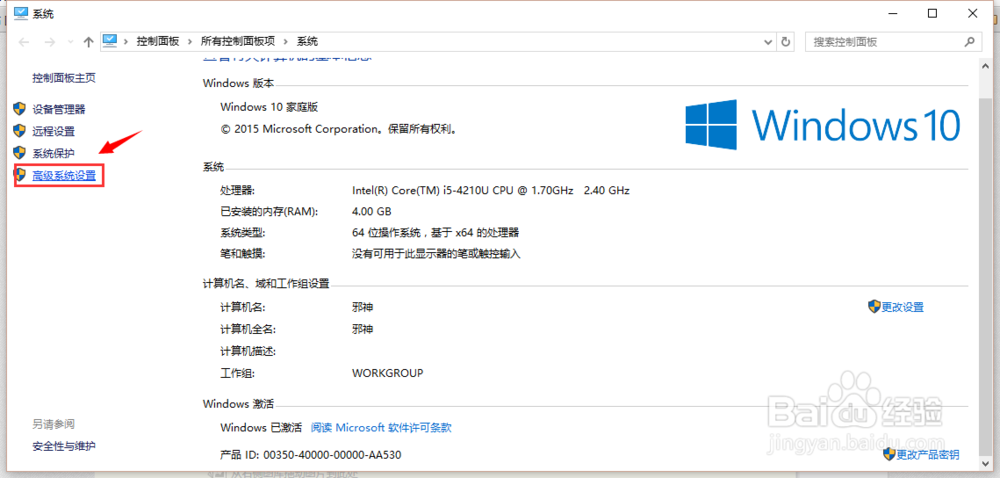Open 安全性和维护 link
Screen dimensions: 1000x478
coord(64,446)
